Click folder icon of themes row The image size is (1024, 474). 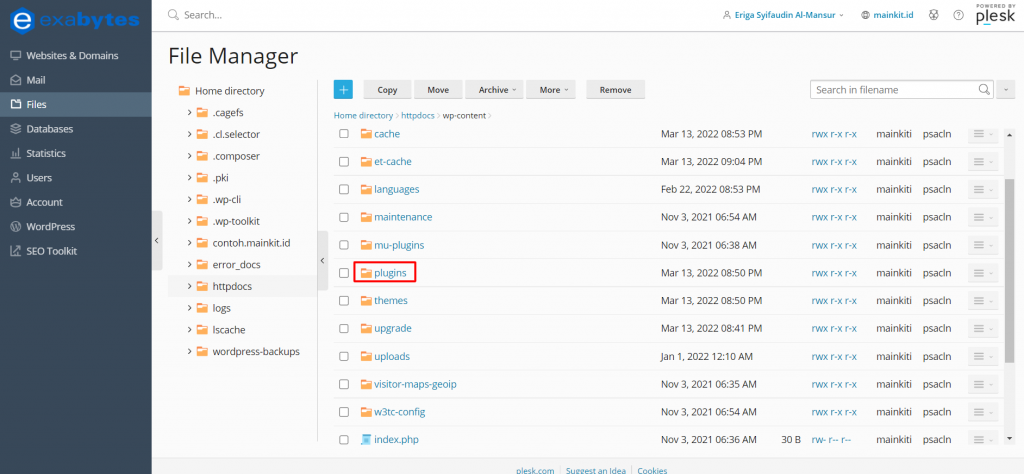point(366,300)
